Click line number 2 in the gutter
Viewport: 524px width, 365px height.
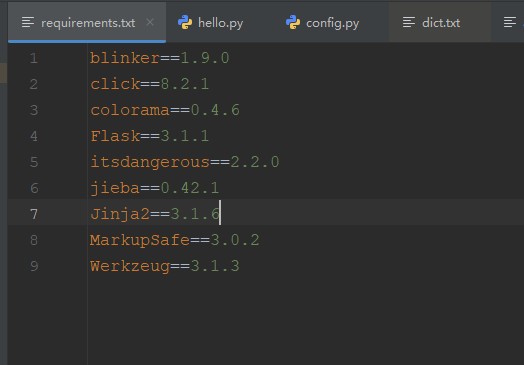pyautogui.click(x=34, y=84)
